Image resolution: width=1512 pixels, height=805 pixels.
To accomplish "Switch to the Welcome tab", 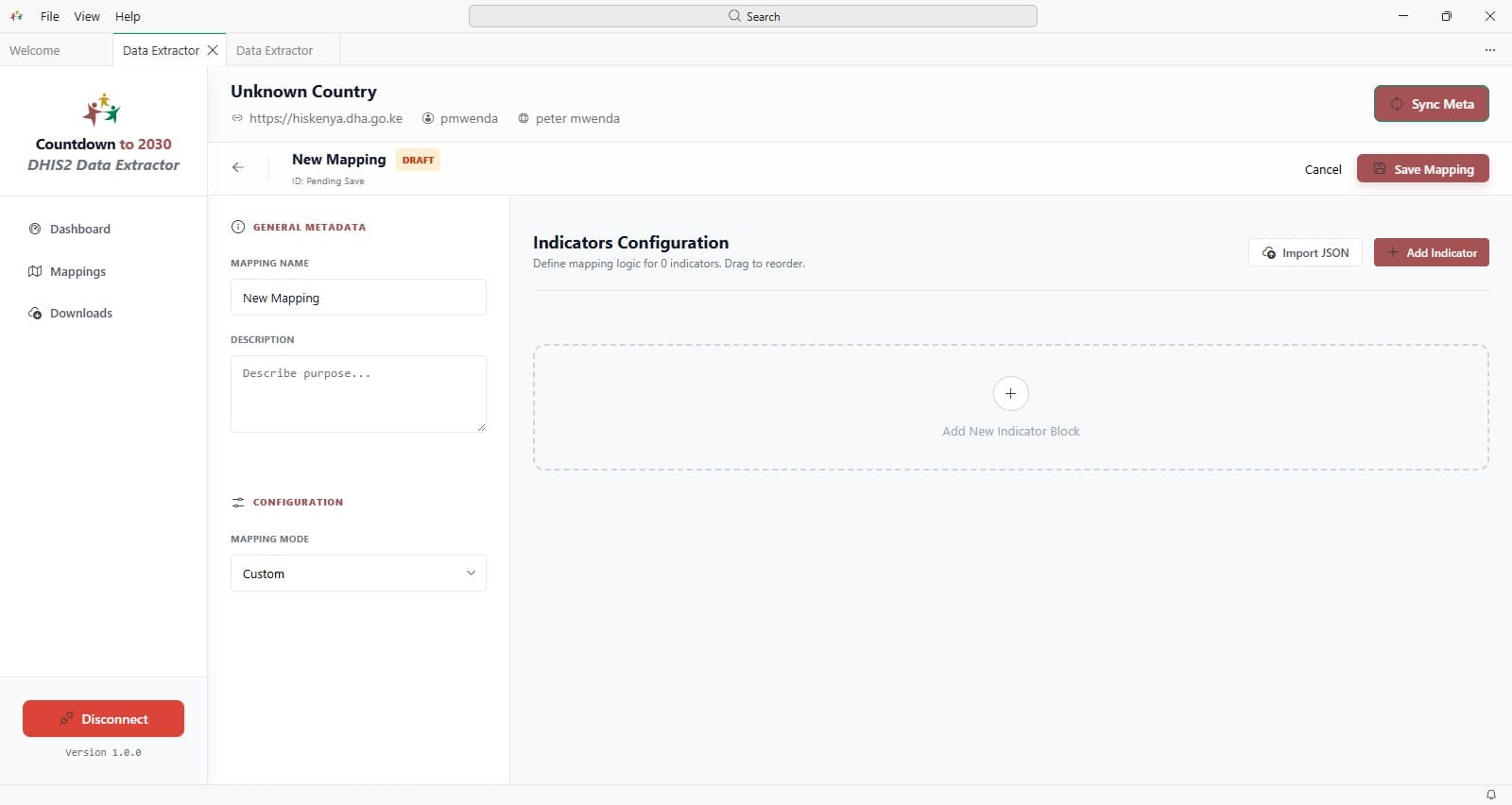I will 35,50.
